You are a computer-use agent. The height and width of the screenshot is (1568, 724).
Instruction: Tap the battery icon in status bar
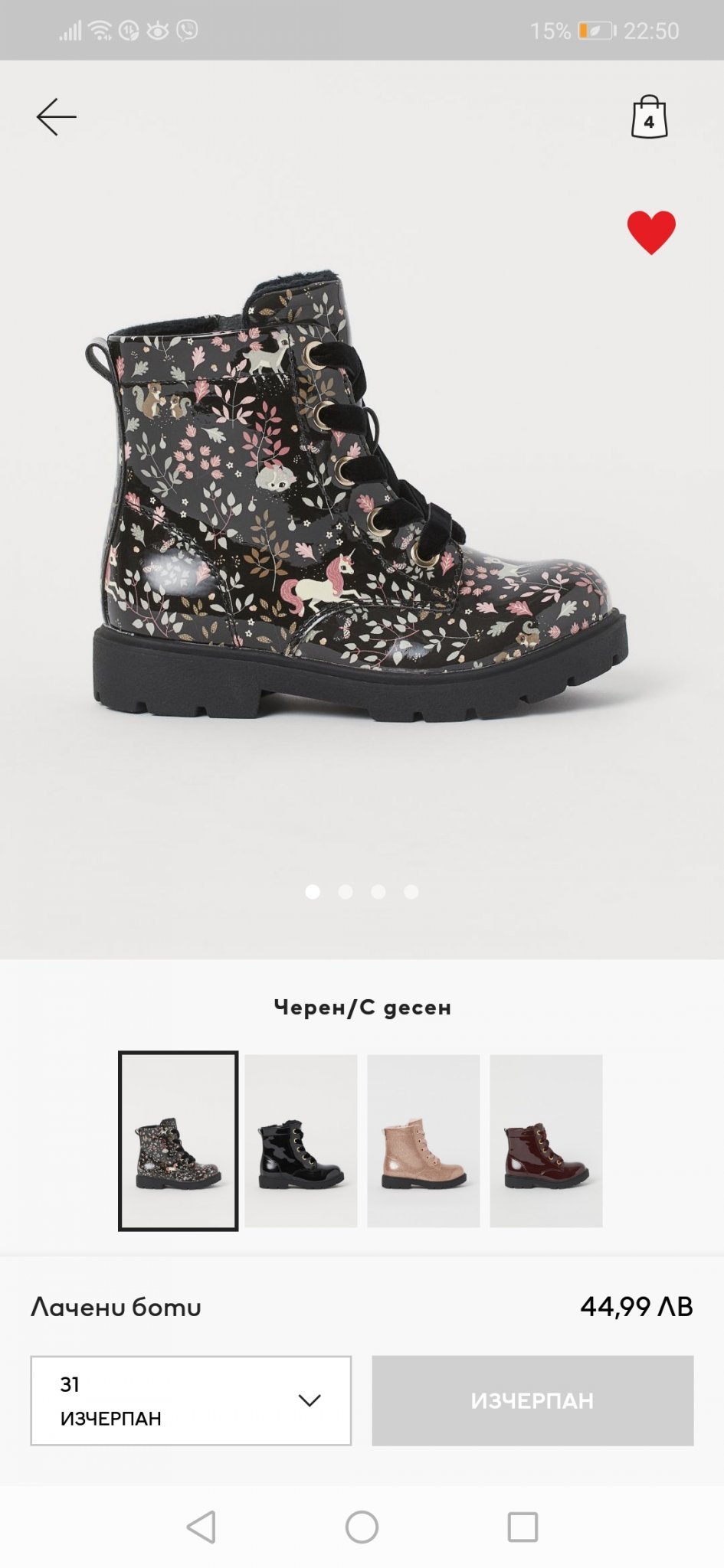tap(598, 31)
